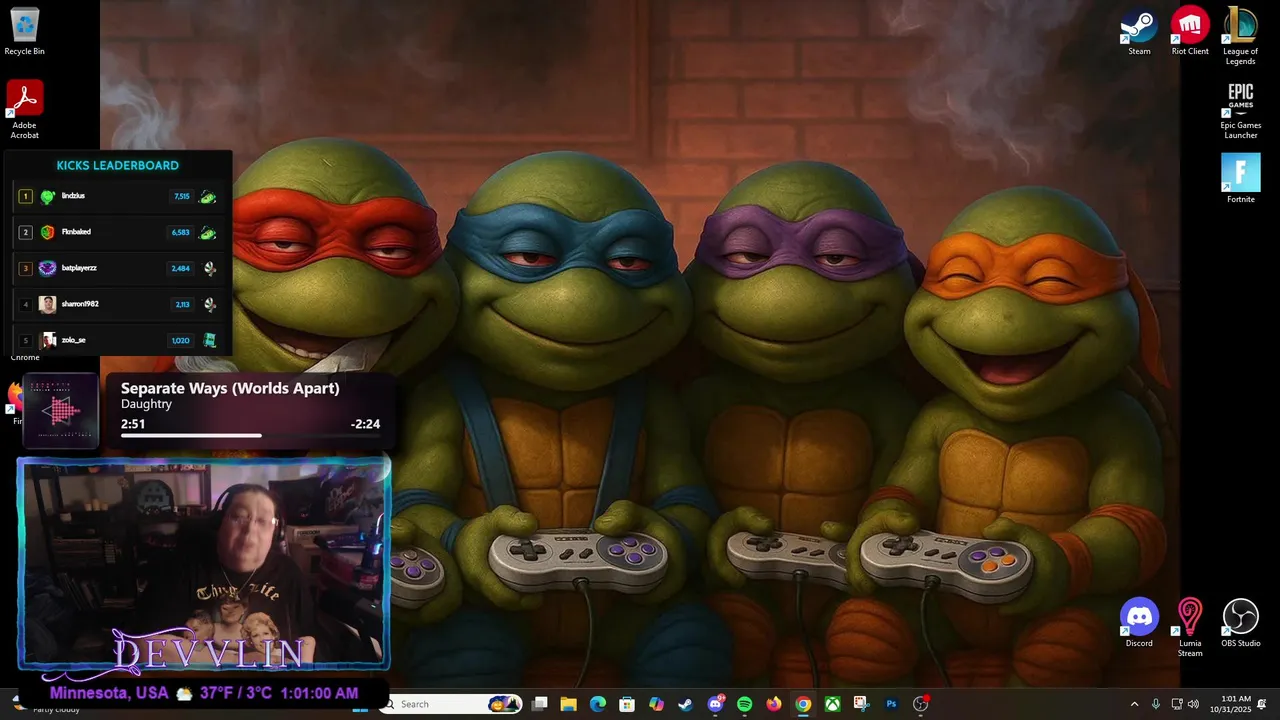Click the DEVVLIN name banner

208,654
